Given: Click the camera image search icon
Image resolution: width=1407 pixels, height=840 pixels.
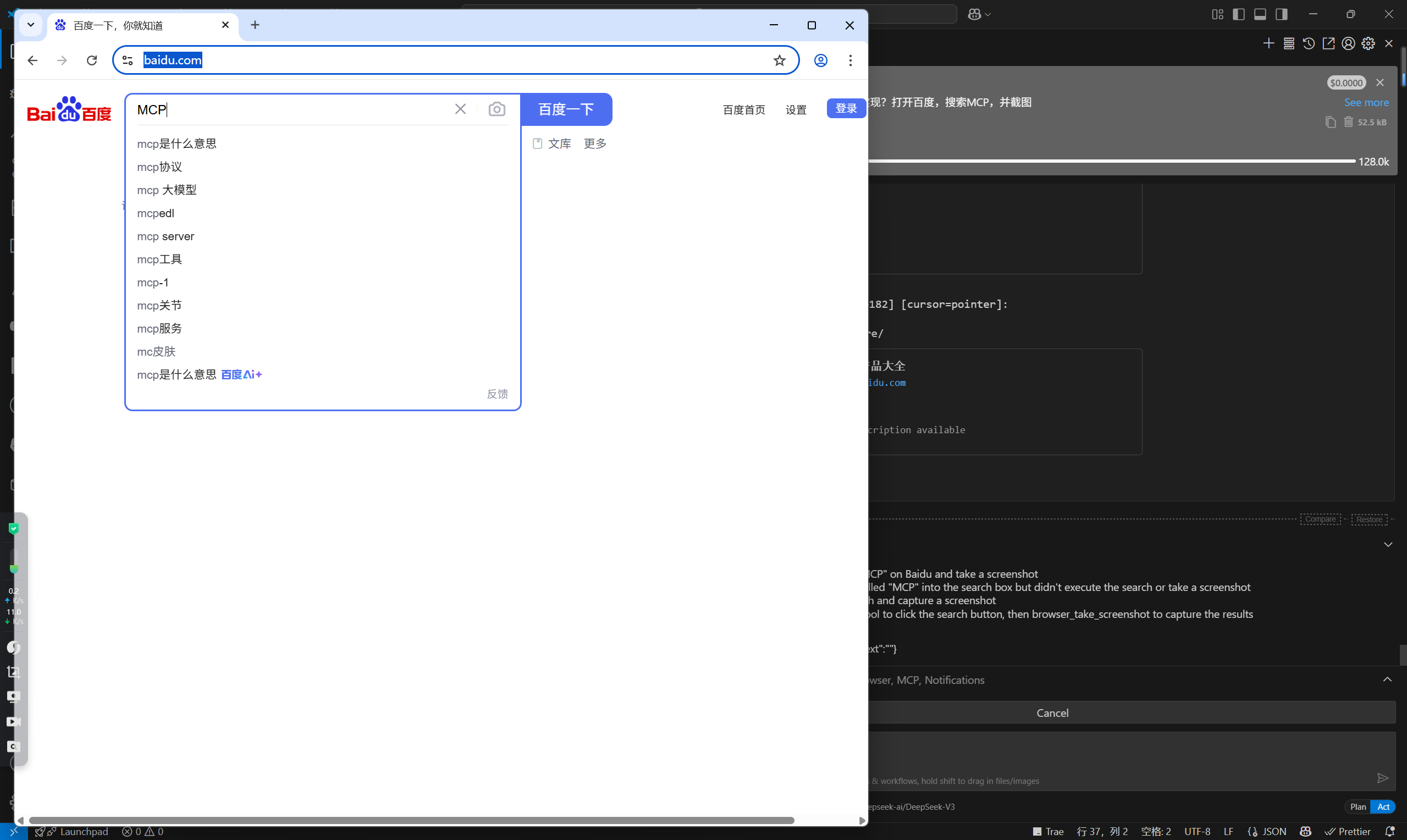Looking at the screenshot, I should point(496,109).
